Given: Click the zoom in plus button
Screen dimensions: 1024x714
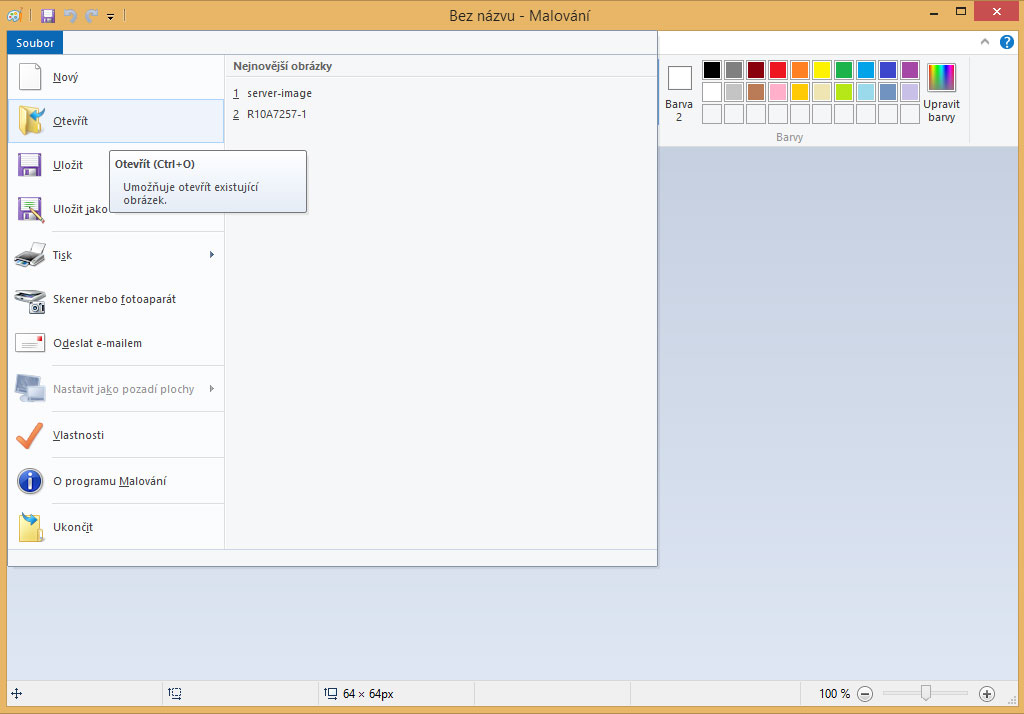Looking at the screenshot, I should coord(987,694).
